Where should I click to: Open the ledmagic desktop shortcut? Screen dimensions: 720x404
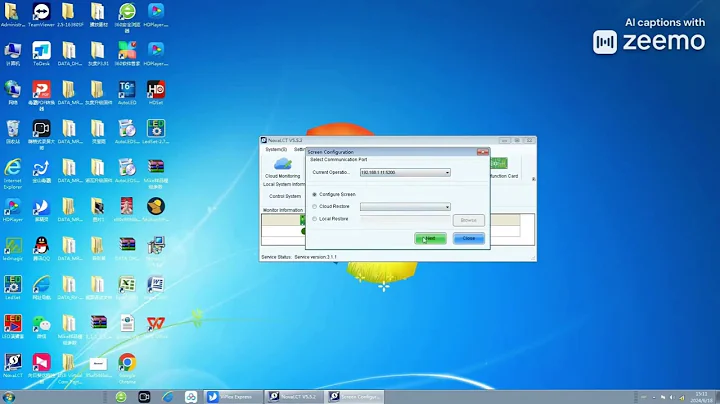pyautogui.click(x=12, y=249)
